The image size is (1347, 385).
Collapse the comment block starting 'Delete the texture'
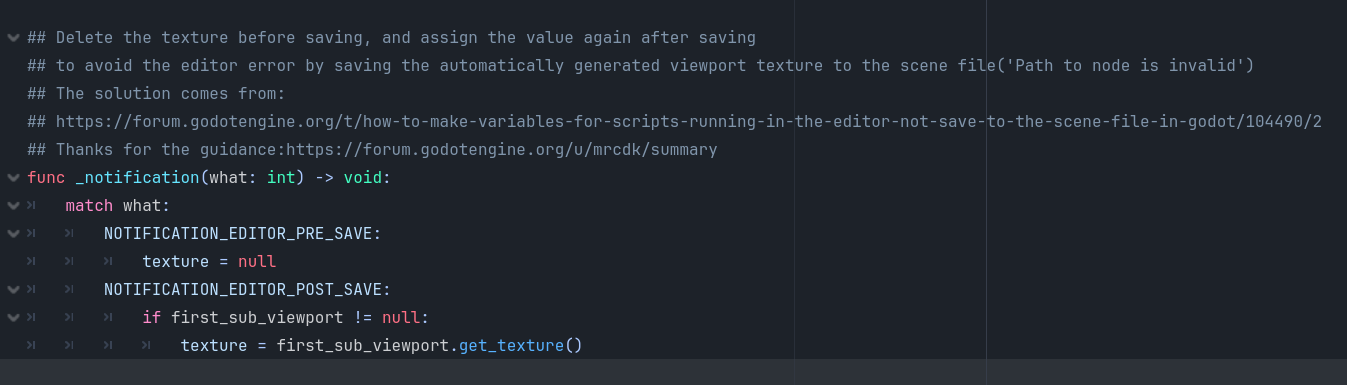coord(12,38)
